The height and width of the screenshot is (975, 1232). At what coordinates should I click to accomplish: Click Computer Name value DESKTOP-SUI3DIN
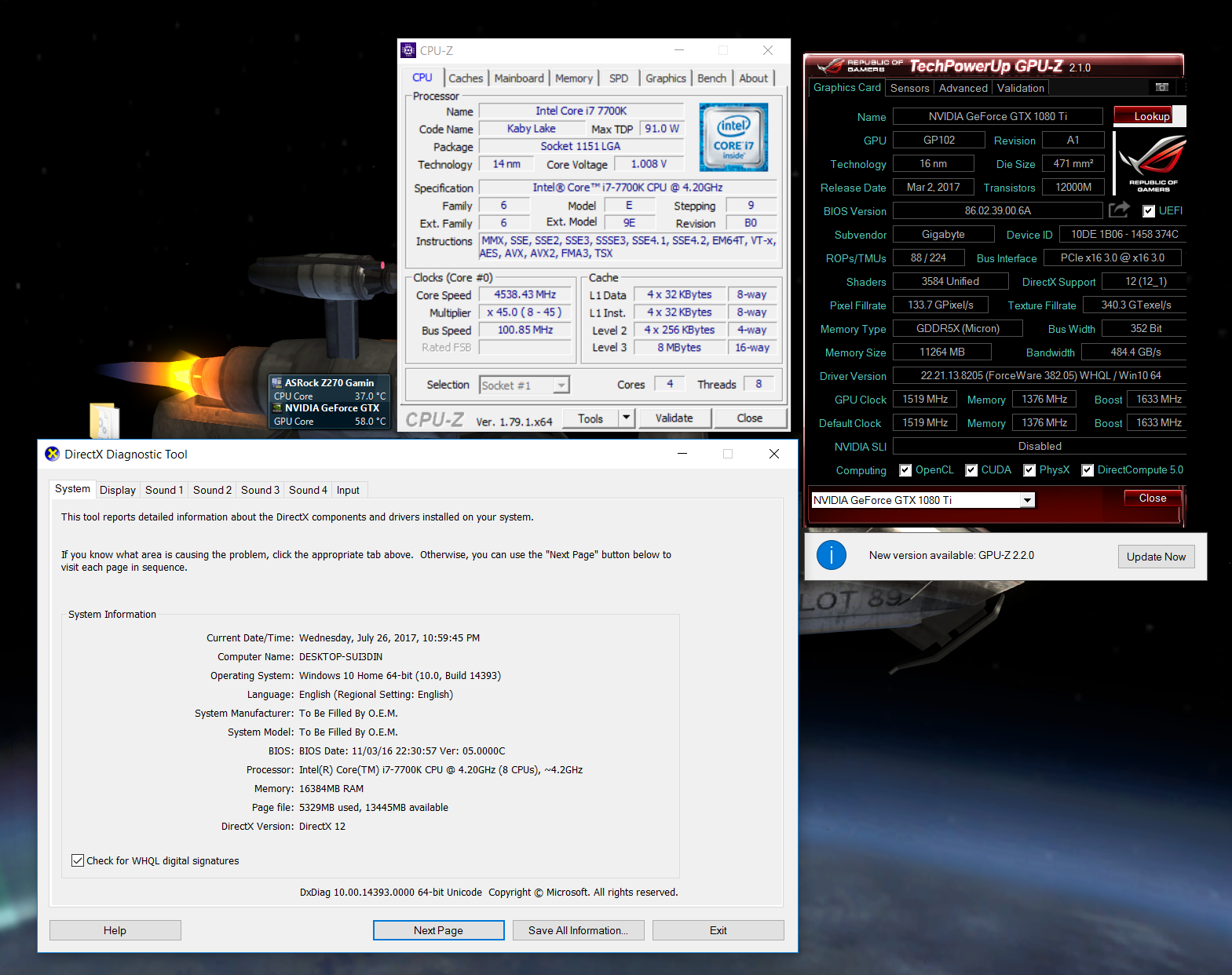pyautogui.click(x=341, y=656)
